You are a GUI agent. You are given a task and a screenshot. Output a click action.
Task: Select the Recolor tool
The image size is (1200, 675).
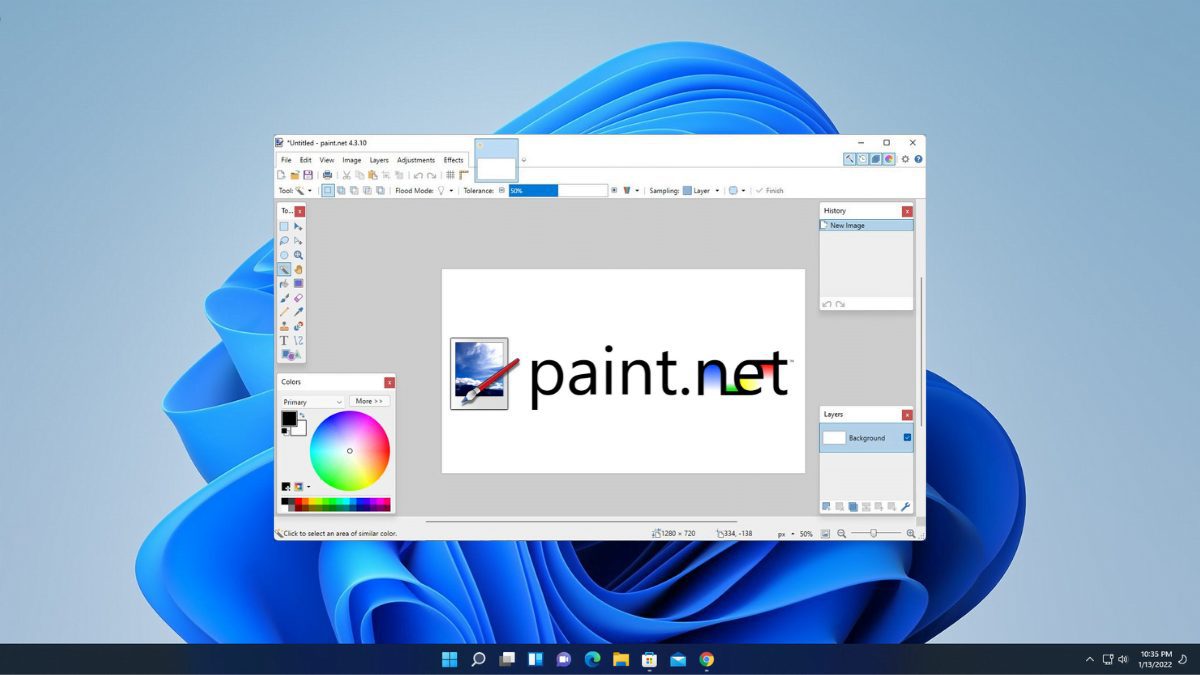tap(298, 326)
